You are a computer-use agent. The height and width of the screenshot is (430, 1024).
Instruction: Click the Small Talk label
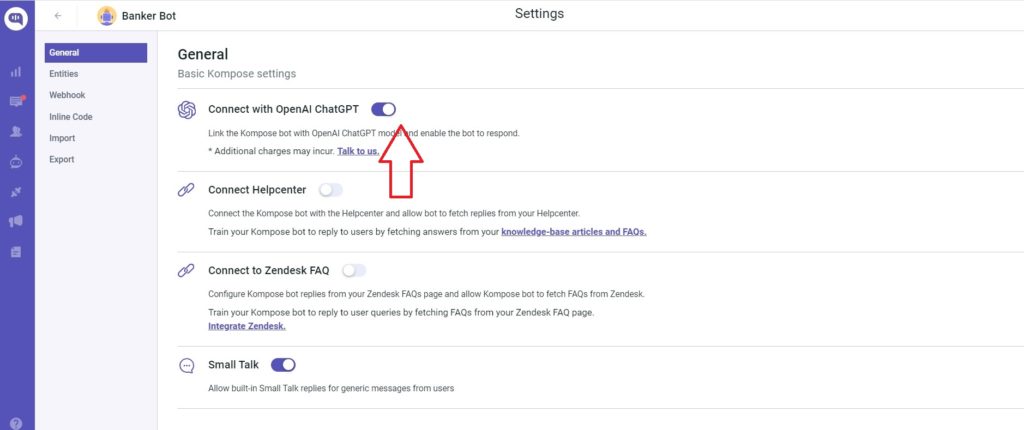[234, 365]
